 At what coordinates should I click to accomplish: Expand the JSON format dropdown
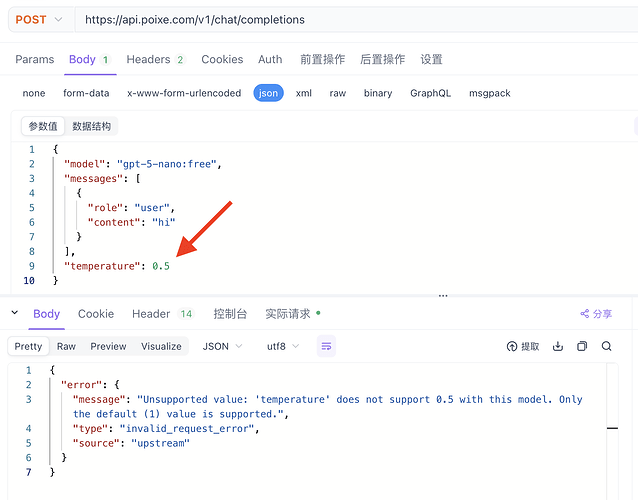221,346
